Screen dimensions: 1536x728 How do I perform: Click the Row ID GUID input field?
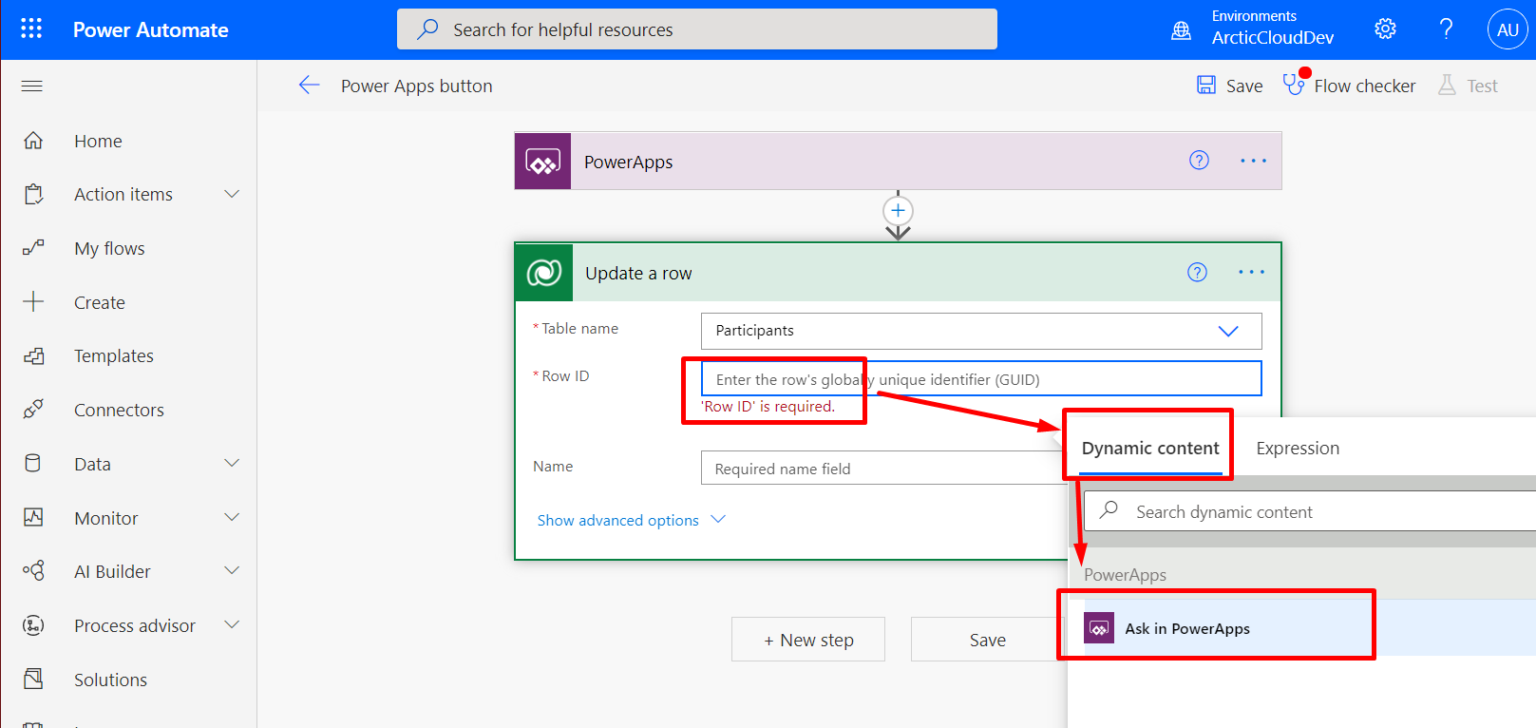coord(981,379)
